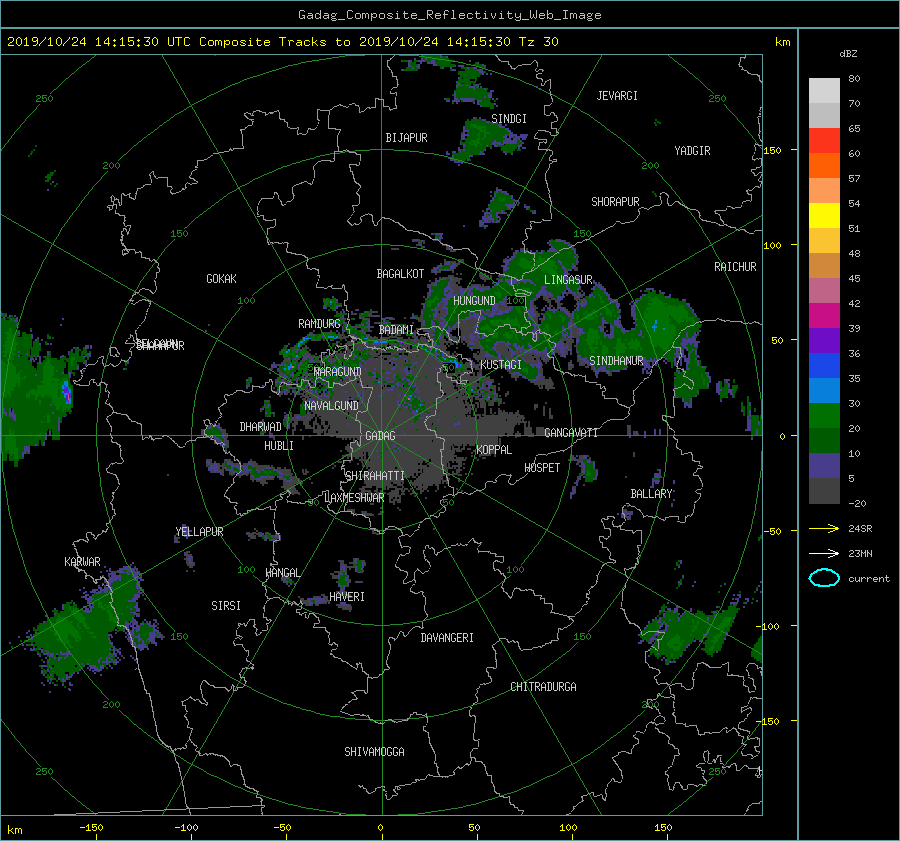The height and width of the screenshot is (841, 900).
Task: Select the HUBLI city label
Action: click(279, 446)
